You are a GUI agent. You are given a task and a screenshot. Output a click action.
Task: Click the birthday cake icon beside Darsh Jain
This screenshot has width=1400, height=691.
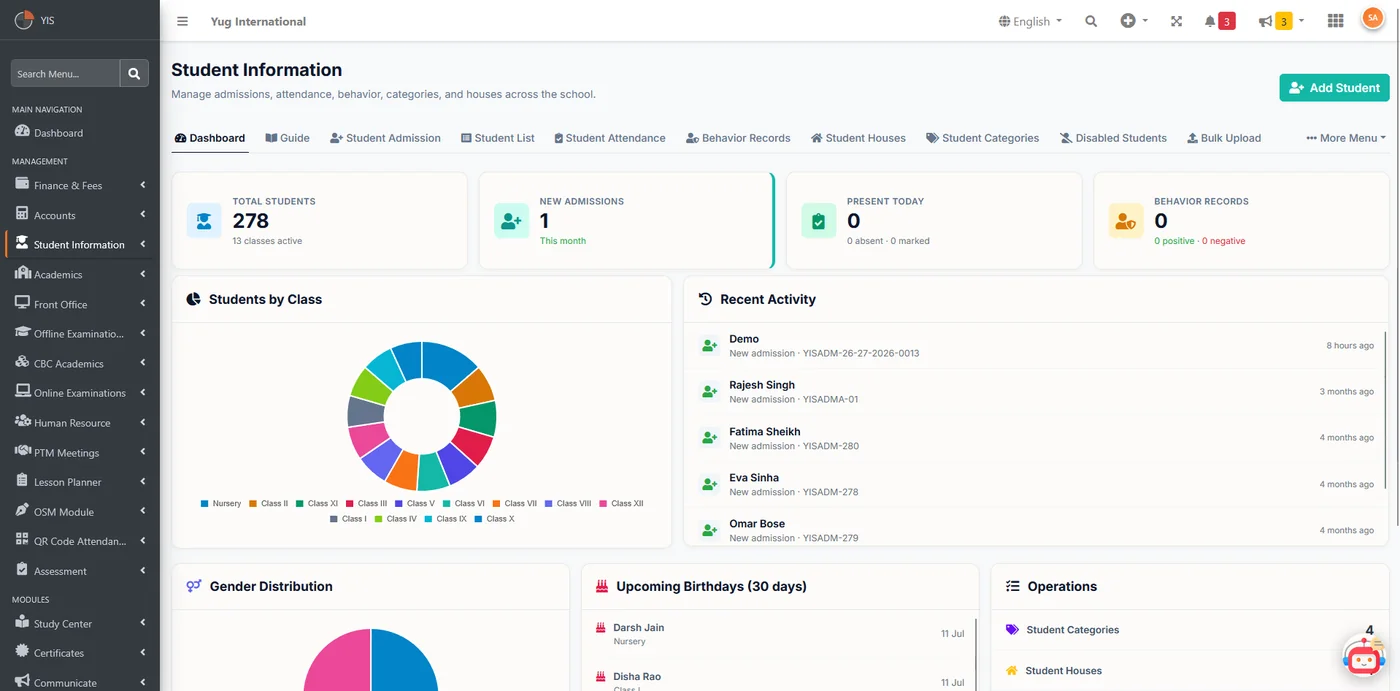(601, 628)
